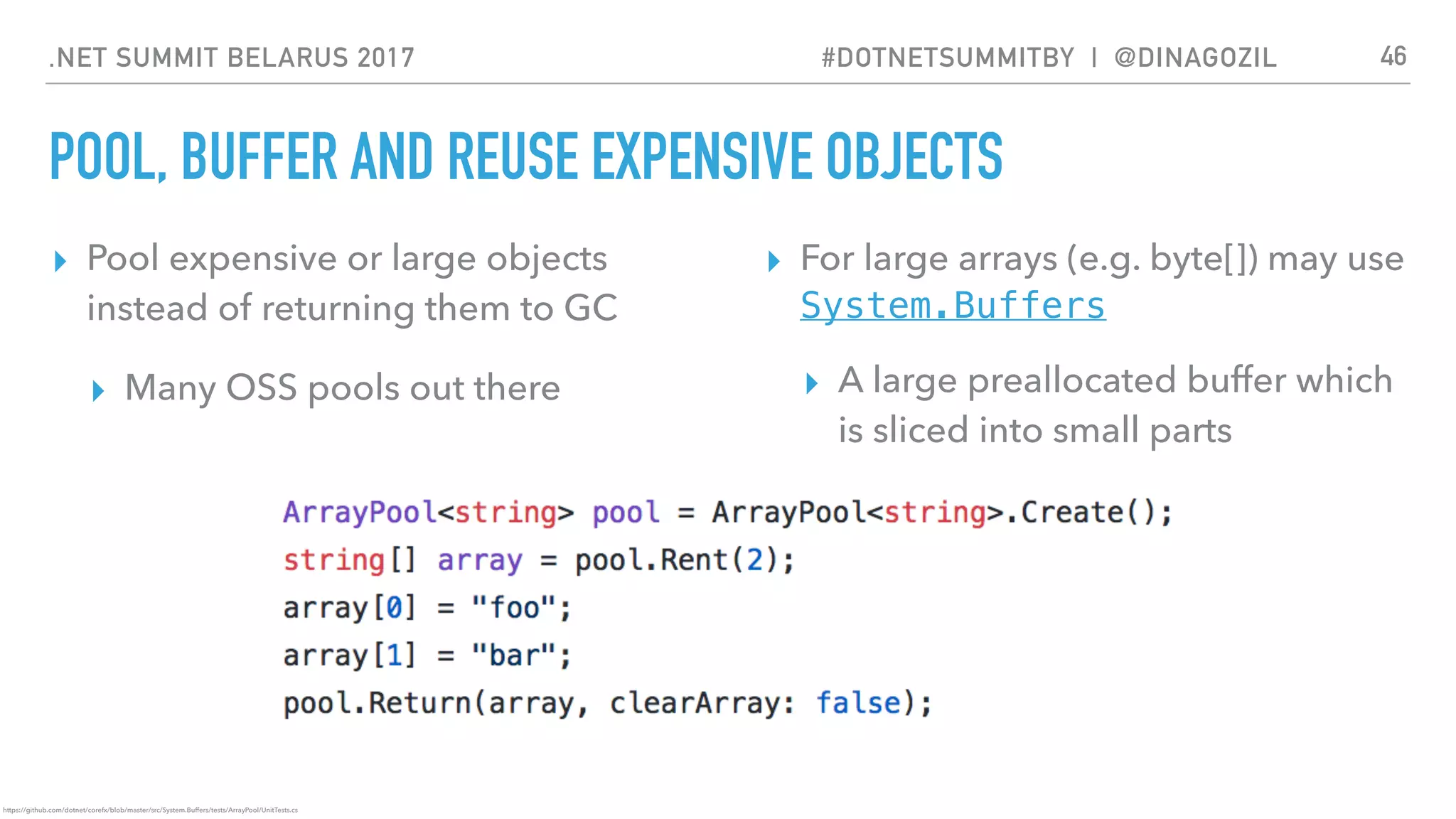Click the '@DINAGOZIL' handle in header
The height and width of the screenshot is (819, 1456).
(x=1196, y=58)
